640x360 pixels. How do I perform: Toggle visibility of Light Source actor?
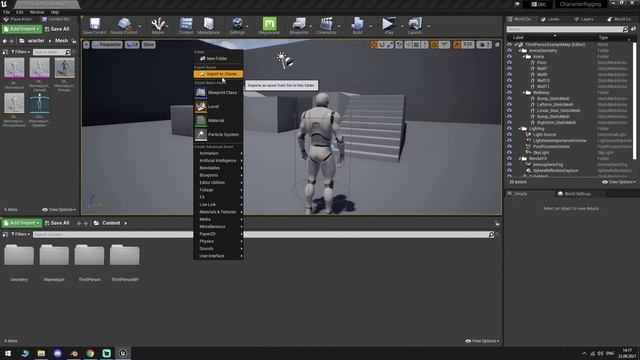(x=509, y=134)
